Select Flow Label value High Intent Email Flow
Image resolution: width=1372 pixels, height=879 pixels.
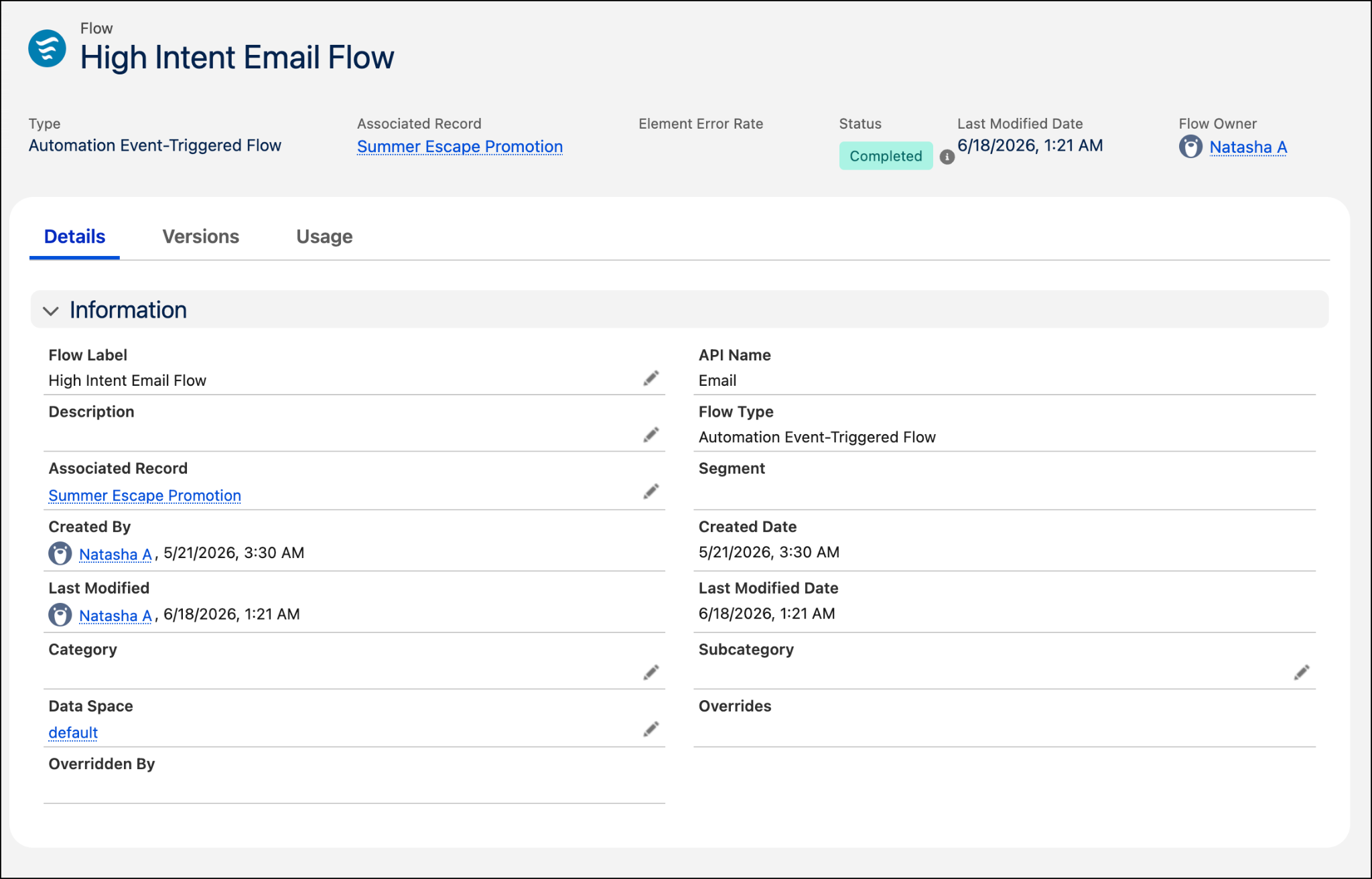coord(127,381)
